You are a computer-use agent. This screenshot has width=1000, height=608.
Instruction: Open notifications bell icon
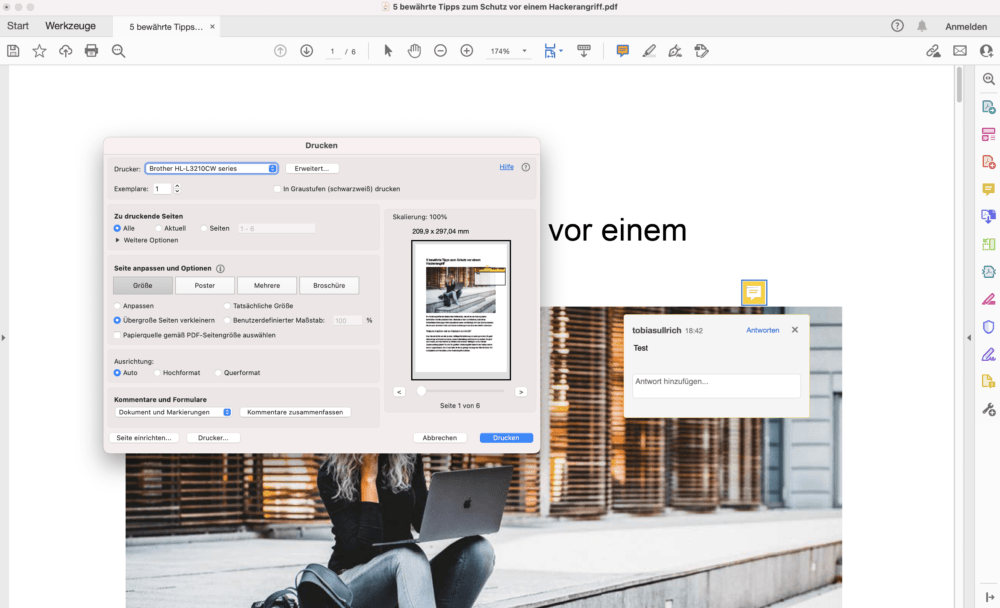click(x=922, y=26)
